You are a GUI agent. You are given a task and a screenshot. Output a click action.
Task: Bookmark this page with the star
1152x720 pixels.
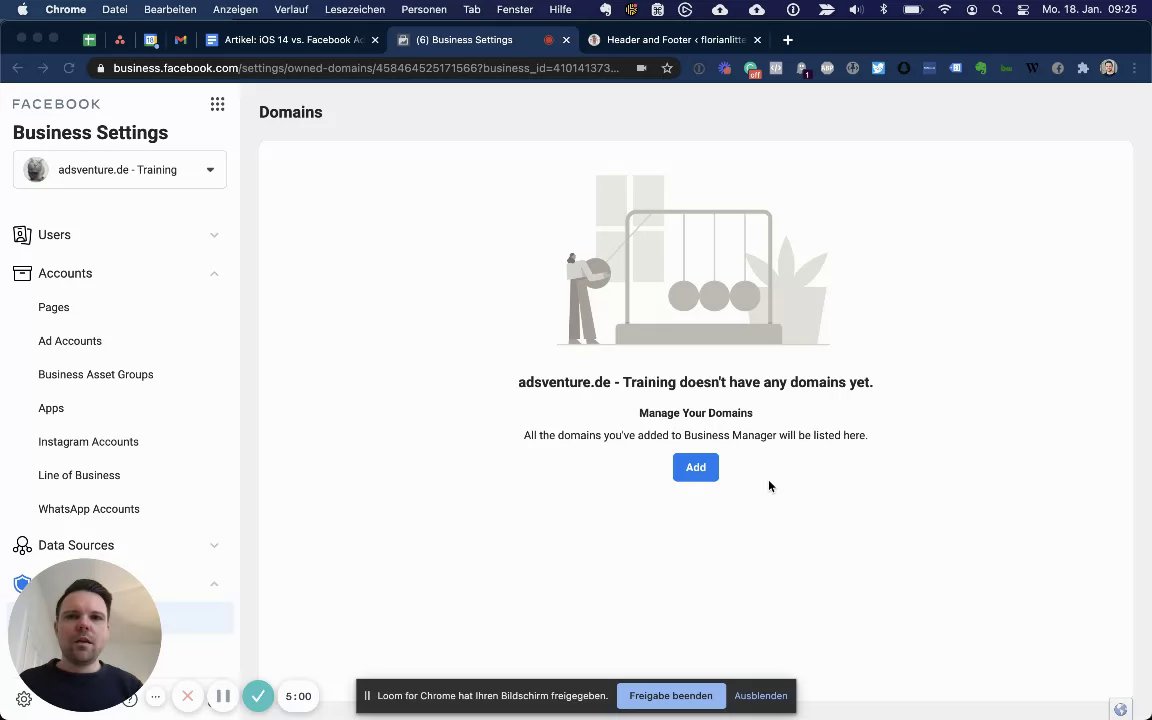[667, 68]
